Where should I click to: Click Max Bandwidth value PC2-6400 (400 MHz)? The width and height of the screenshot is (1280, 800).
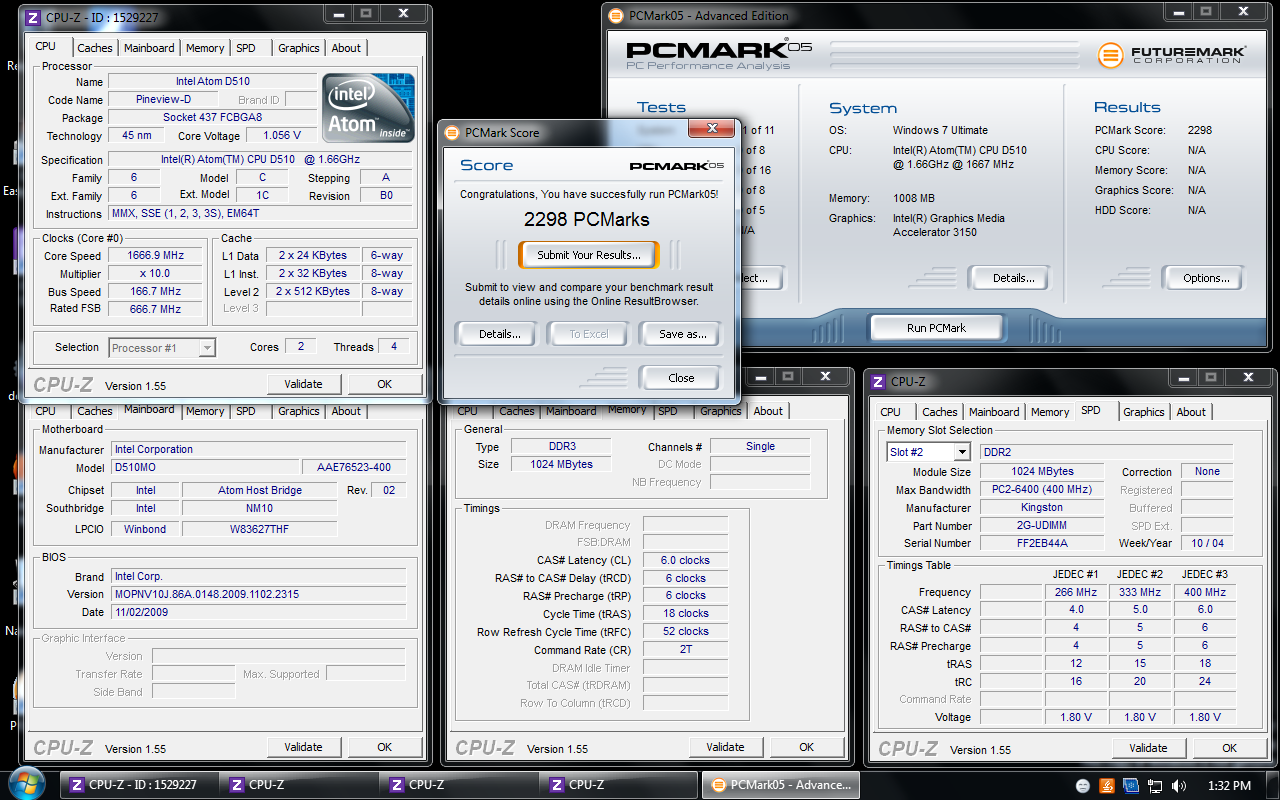(1042, 490)
